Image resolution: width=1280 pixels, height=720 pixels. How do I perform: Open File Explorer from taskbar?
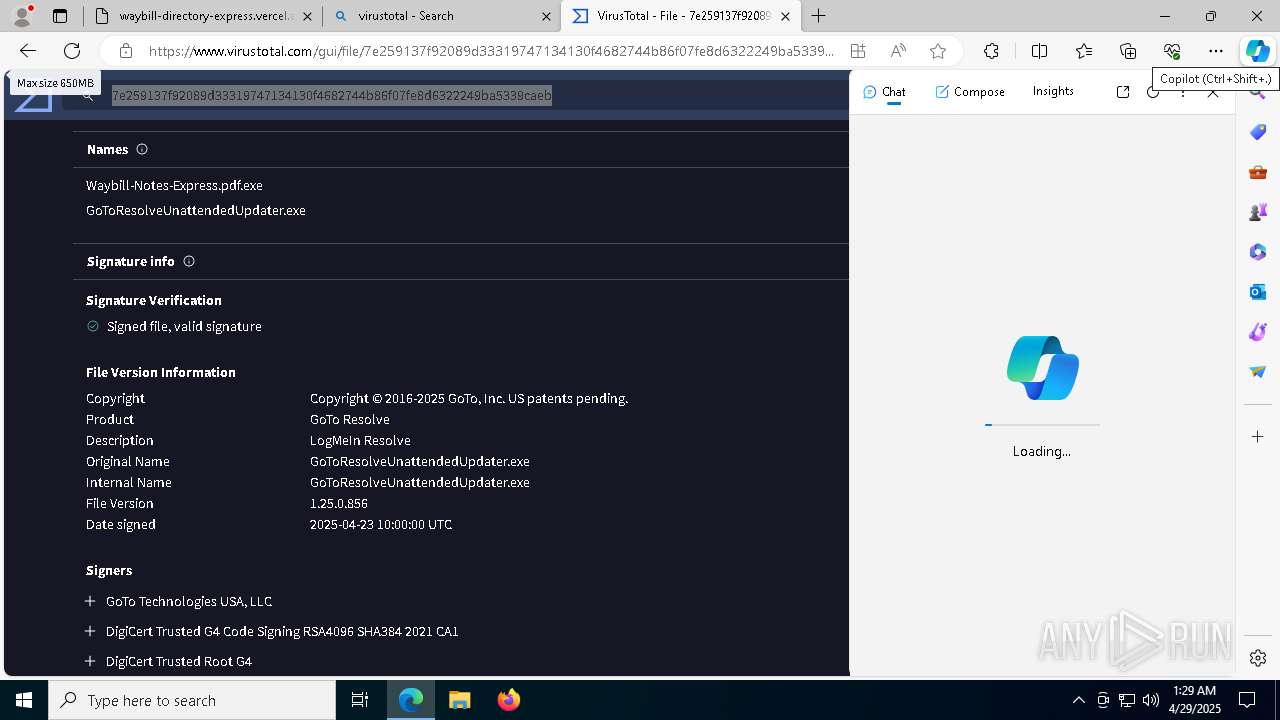coord(459,700)
